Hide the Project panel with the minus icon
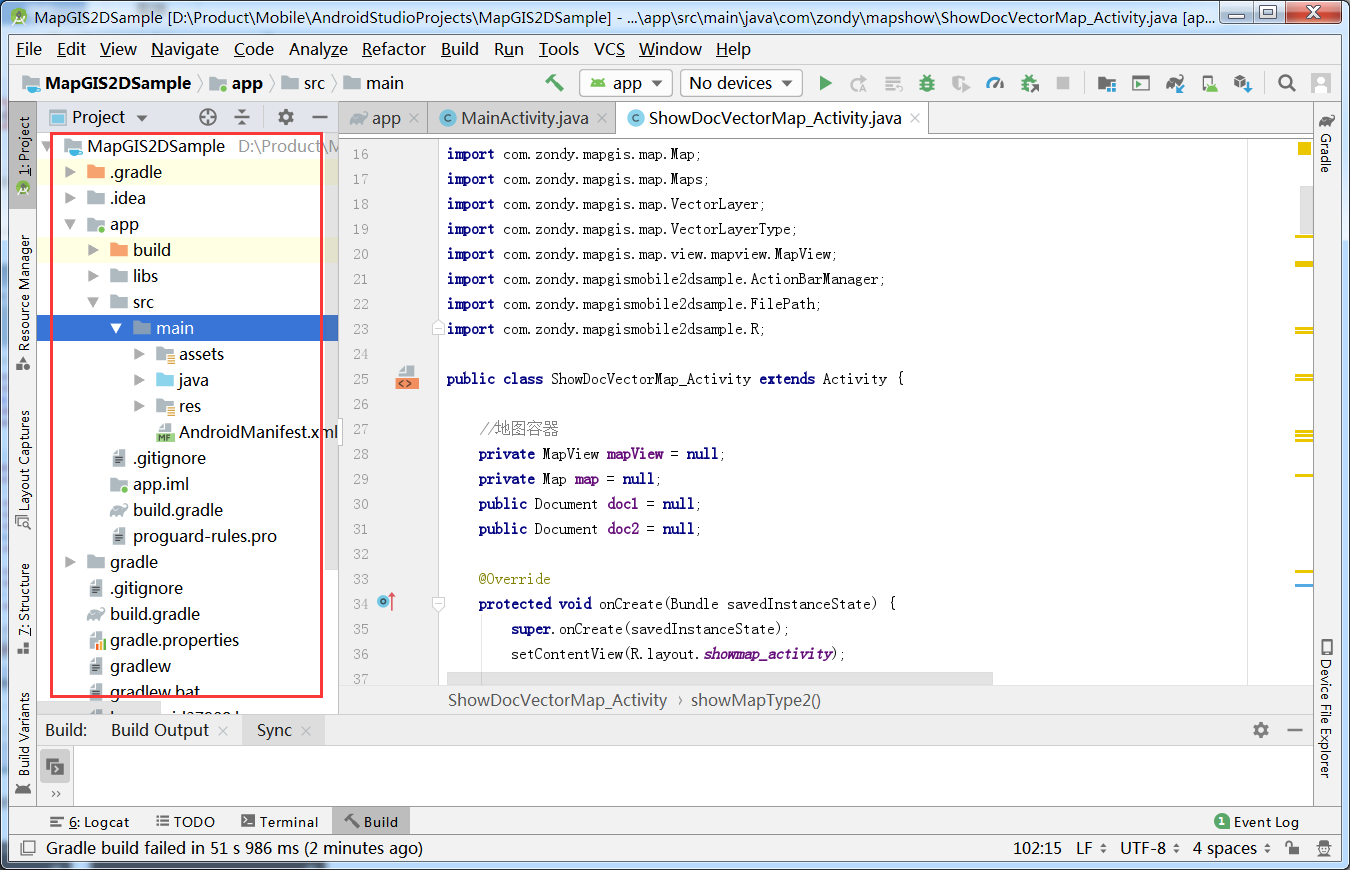The width and height of the screenshot is (1350, 870). 319,117
